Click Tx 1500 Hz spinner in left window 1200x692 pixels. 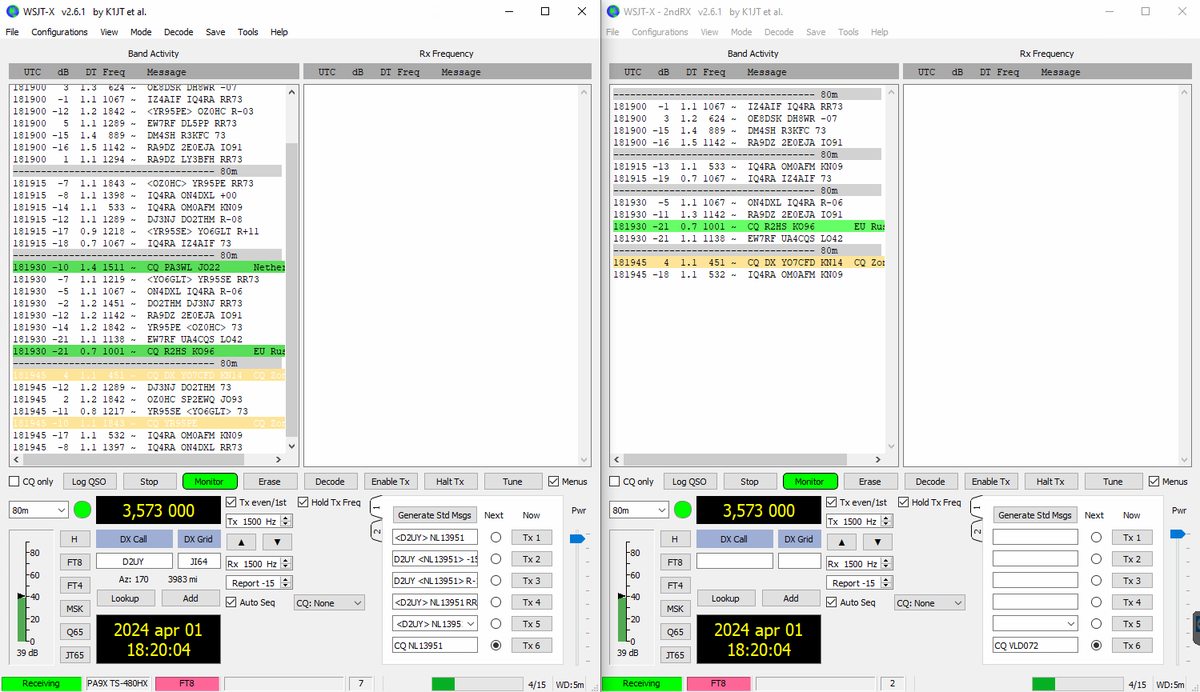click(259, 521)
